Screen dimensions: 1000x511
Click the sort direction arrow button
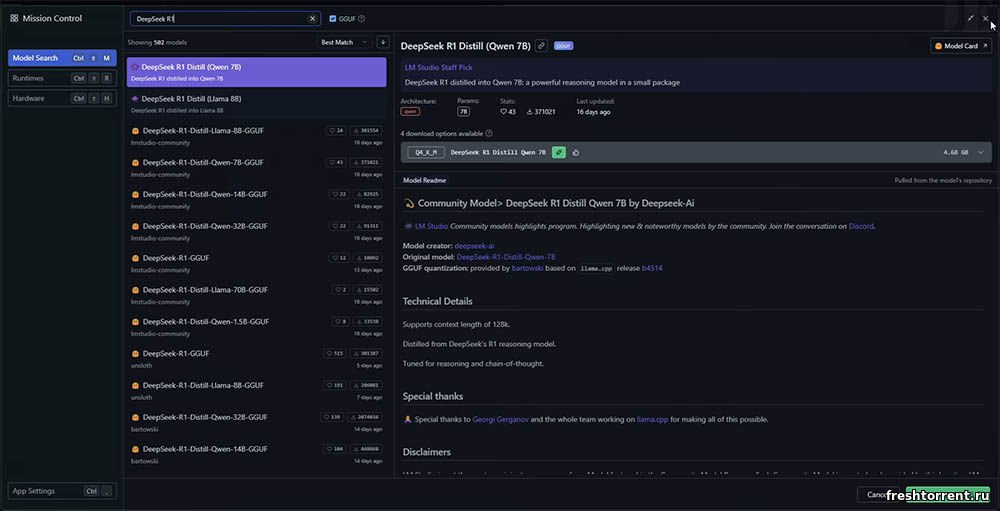click(383, 42)
